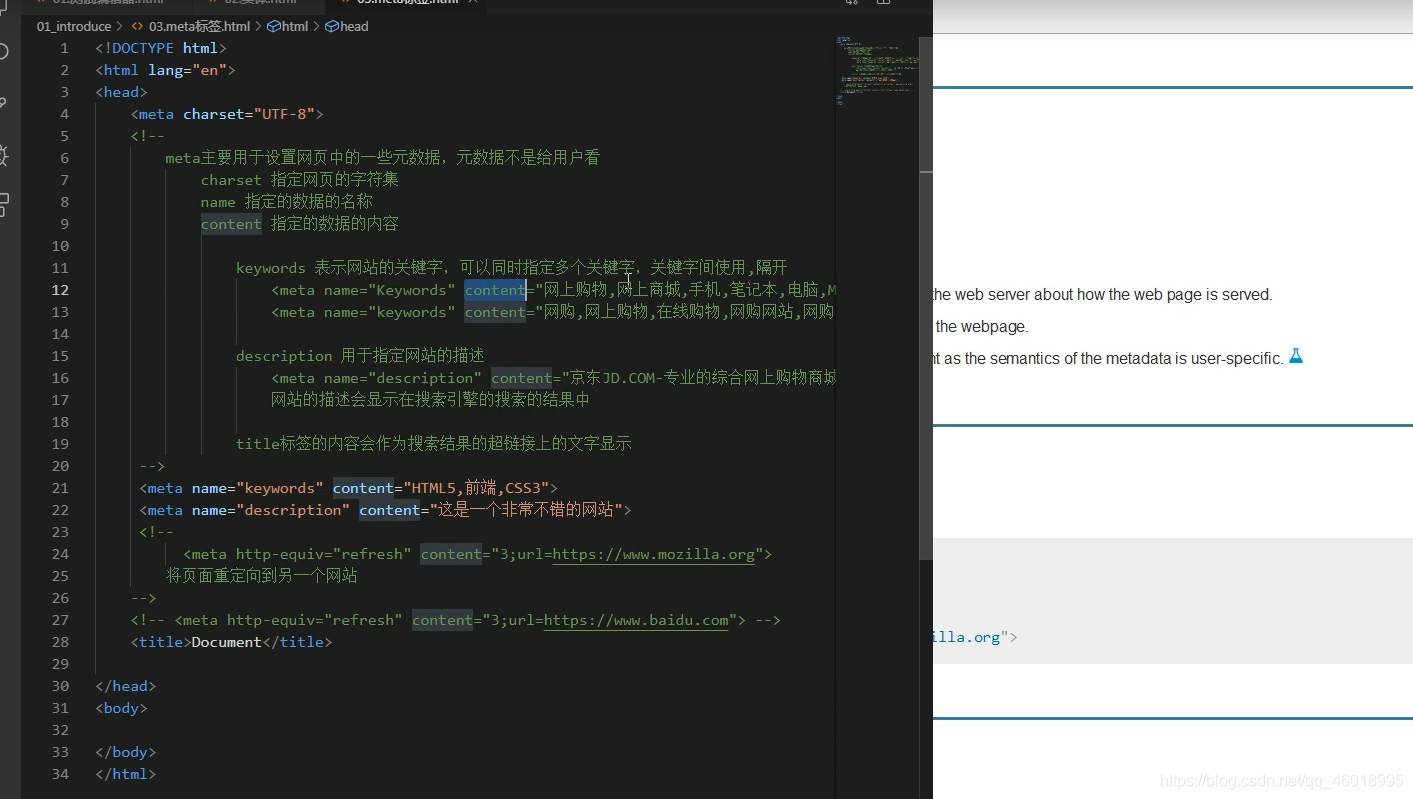Click http-equiv="refresh" on line 27
Viewport: 1413px width, 799px height.
315,620
